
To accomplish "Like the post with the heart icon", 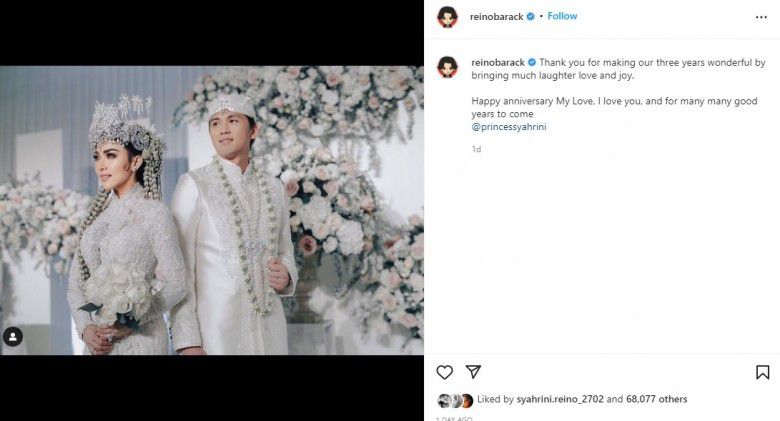I will point(445,372).
